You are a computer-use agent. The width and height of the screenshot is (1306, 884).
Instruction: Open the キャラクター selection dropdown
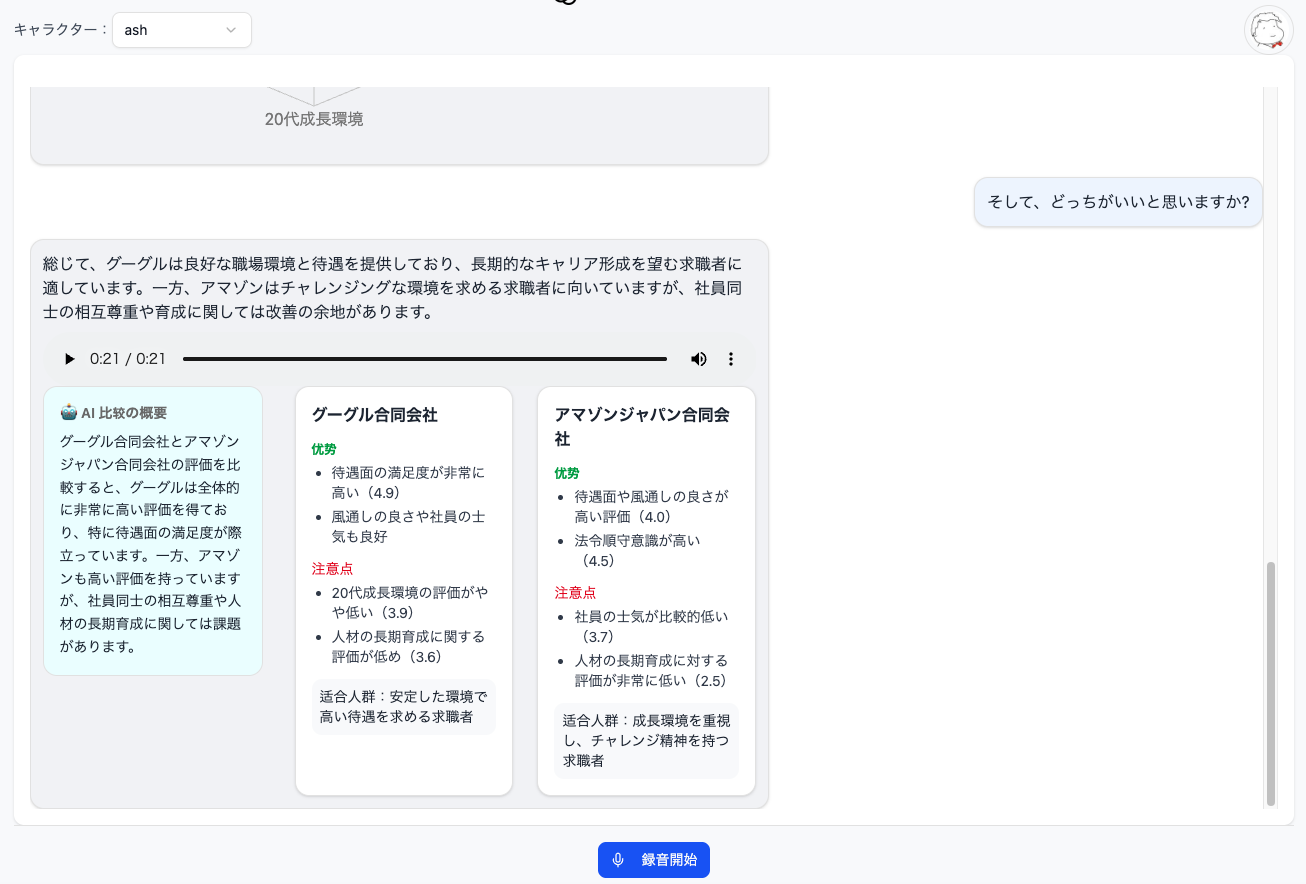click(182, 30)
